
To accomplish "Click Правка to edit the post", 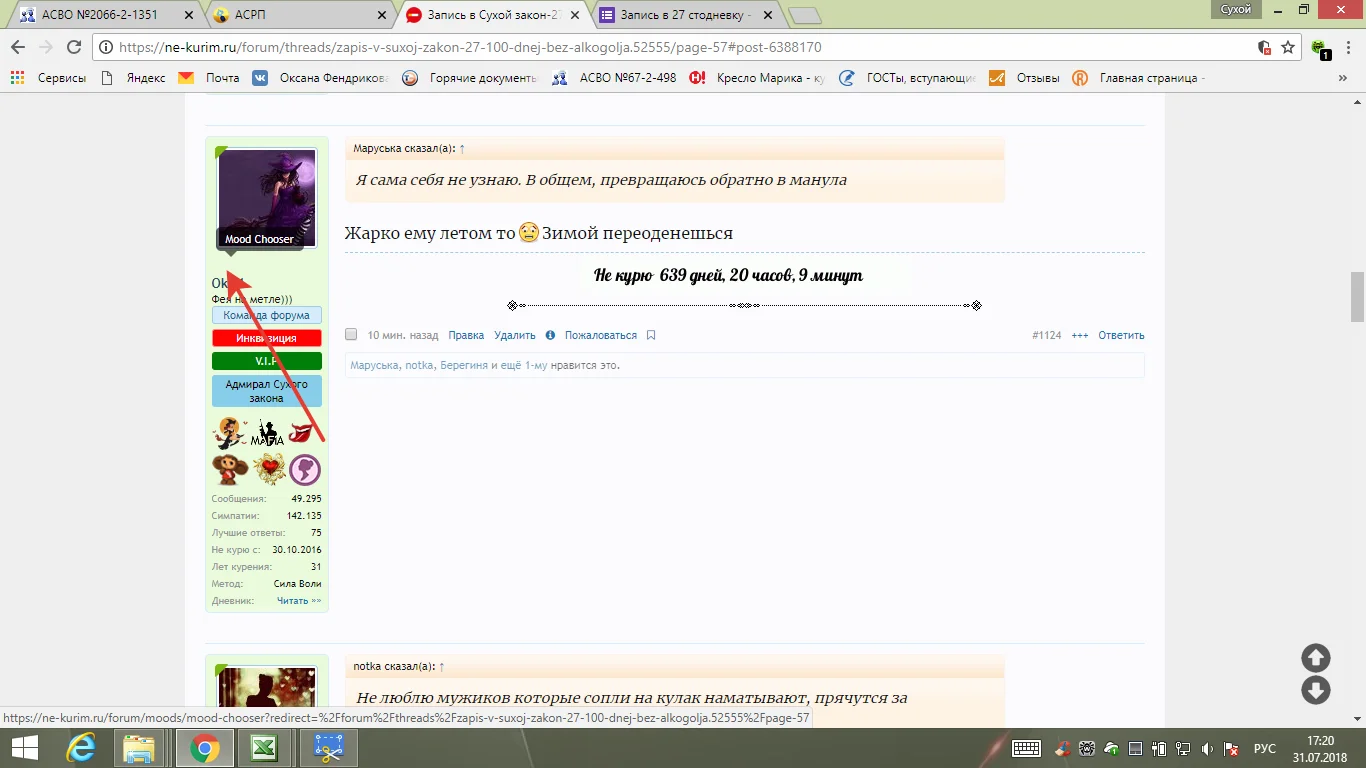I will tap(466, 336).
